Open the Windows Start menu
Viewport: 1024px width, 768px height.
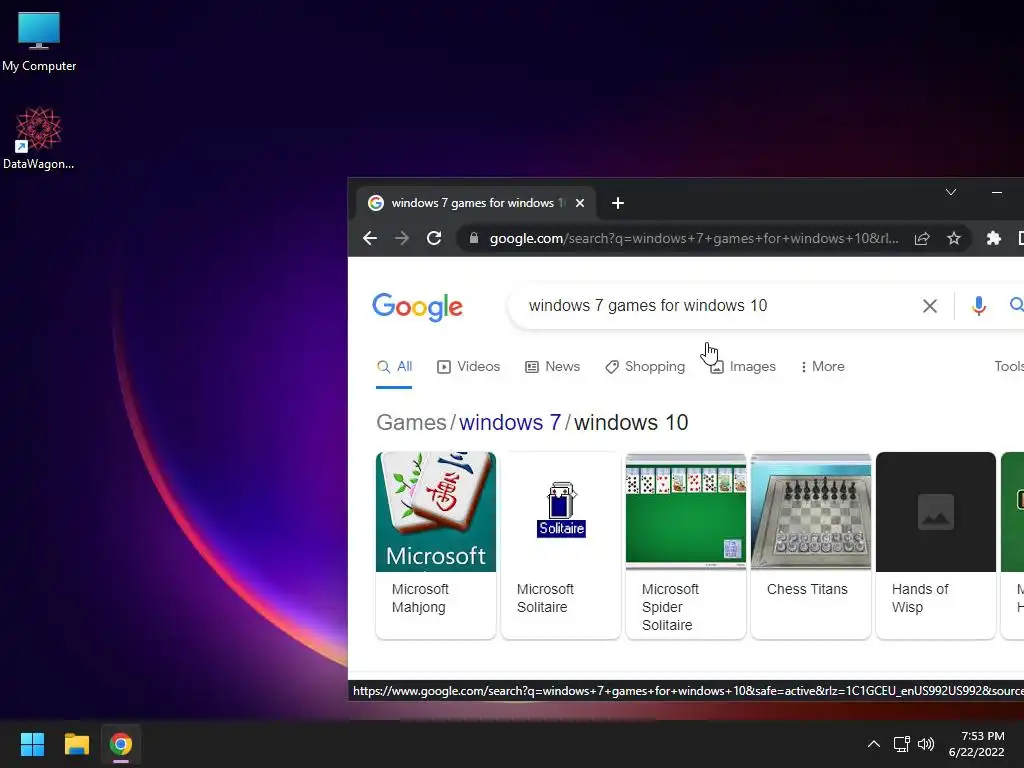[x=32, y=744]
